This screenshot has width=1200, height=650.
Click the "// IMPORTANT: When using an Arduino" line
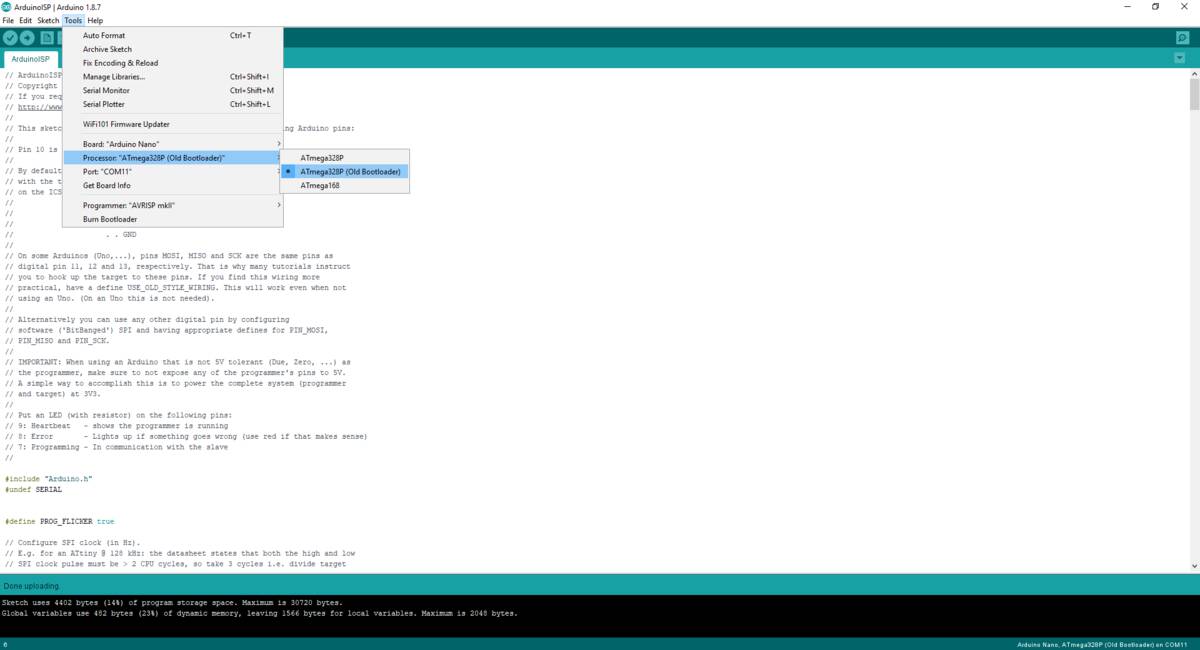pos(178,362)
